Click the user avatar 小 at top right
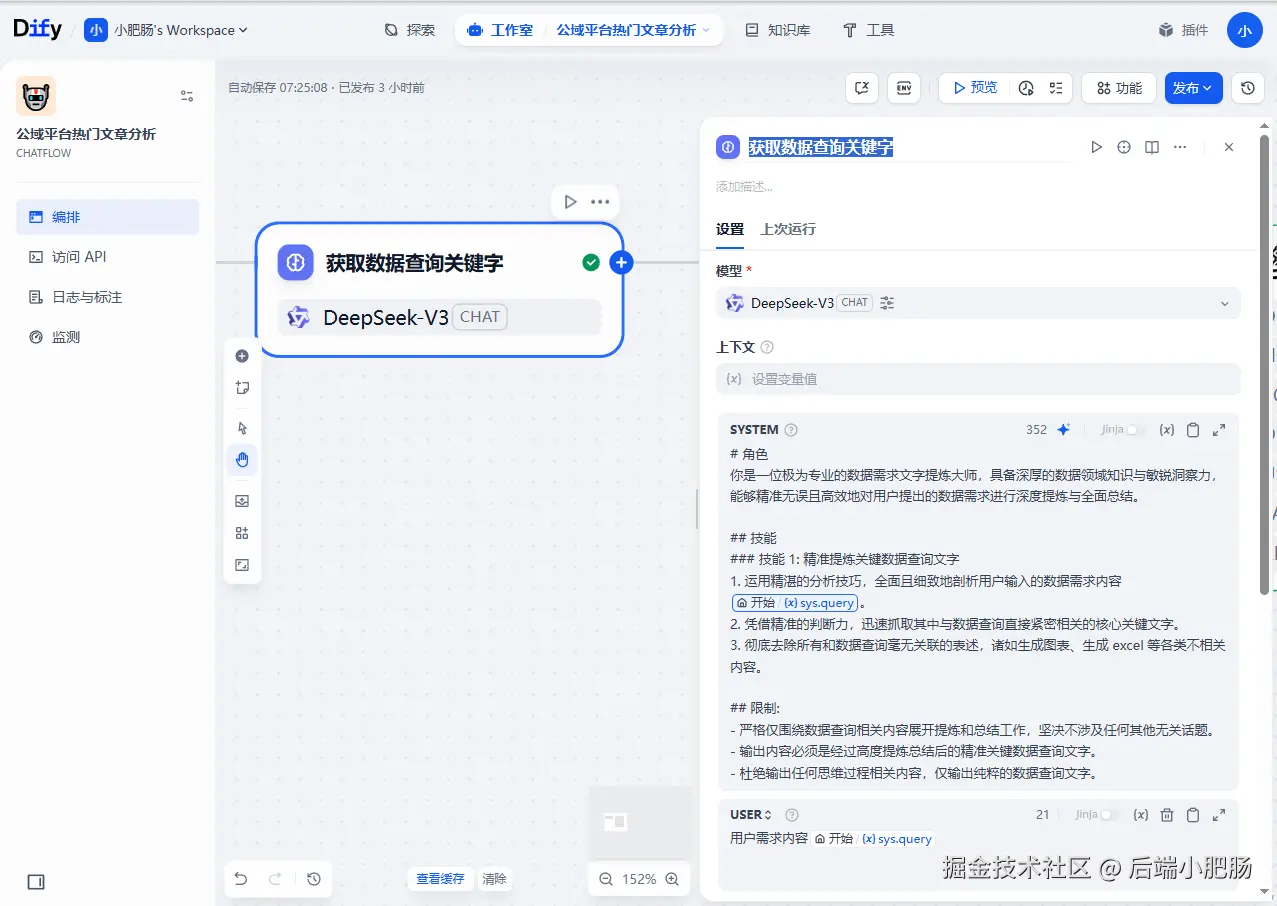Viewport: 1277px width, 906px height. [1244, 30]
